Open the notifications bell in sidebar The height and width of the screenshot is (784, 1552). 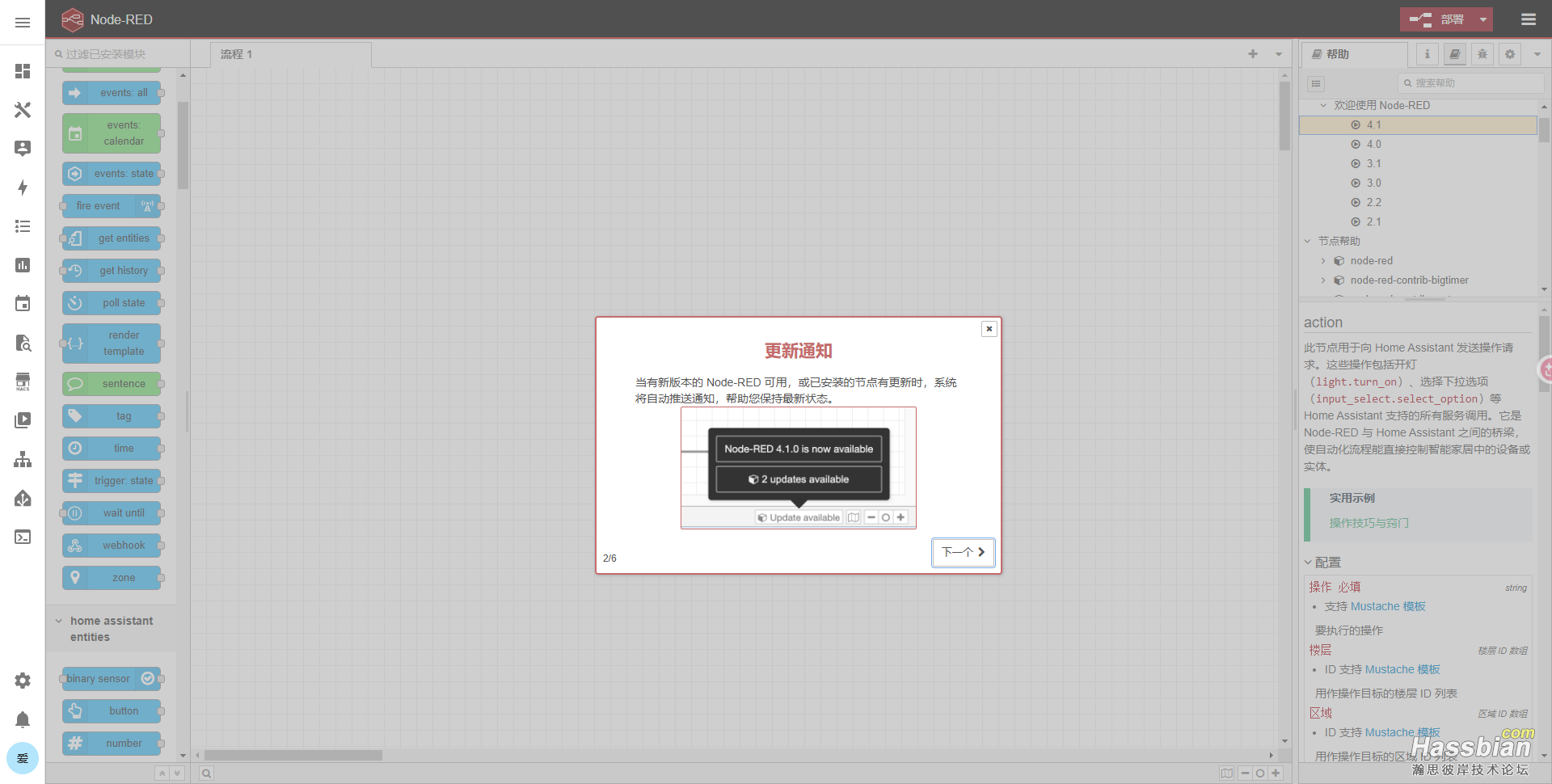pos(23,719)
